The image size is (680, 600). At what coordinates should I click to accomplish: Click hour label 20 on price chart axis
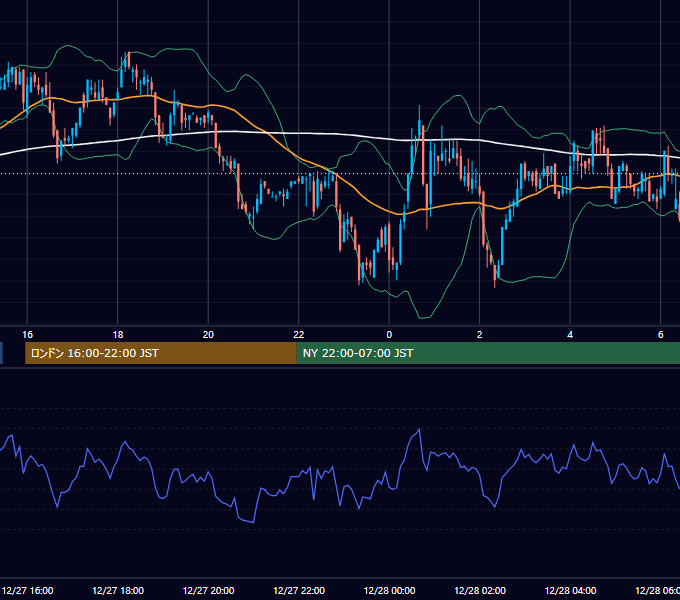[208, 335]
